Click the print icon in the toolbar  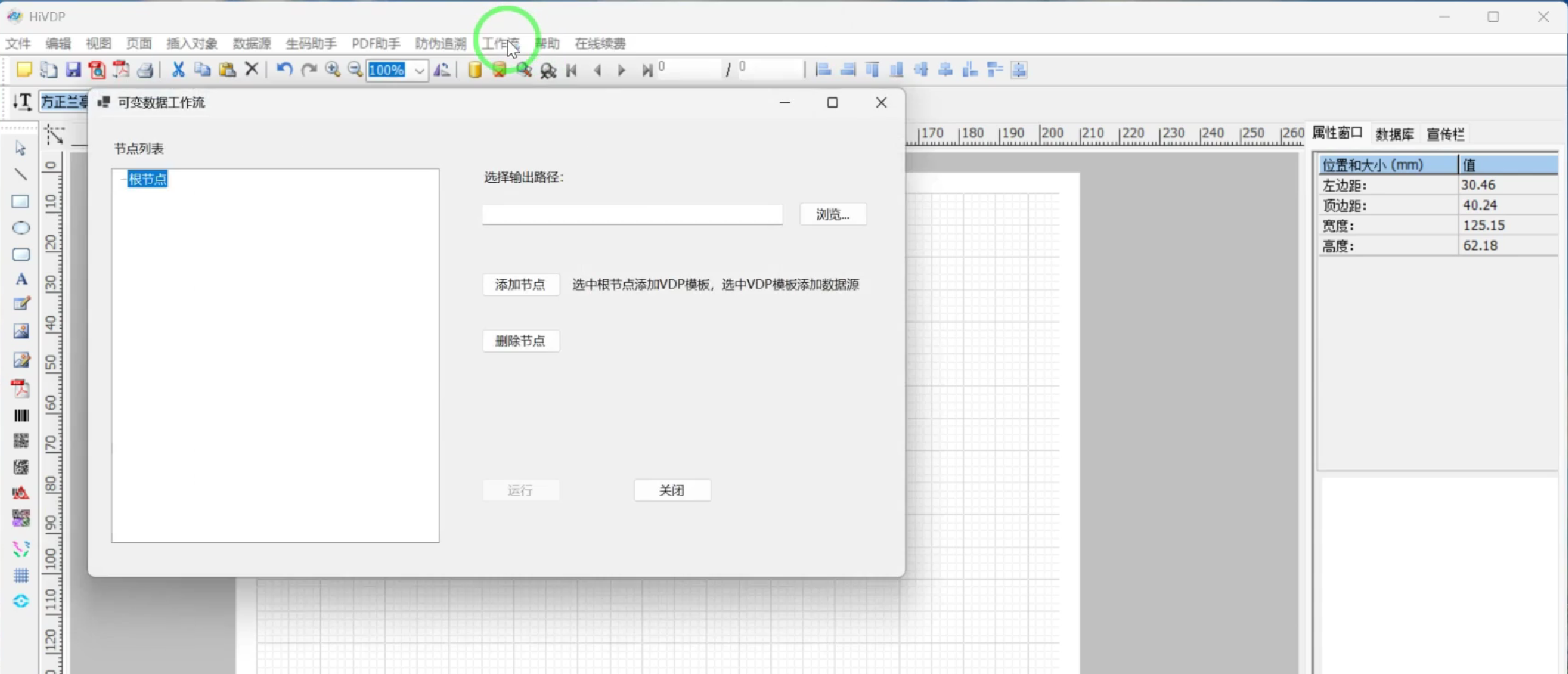[x=146, y=69]
